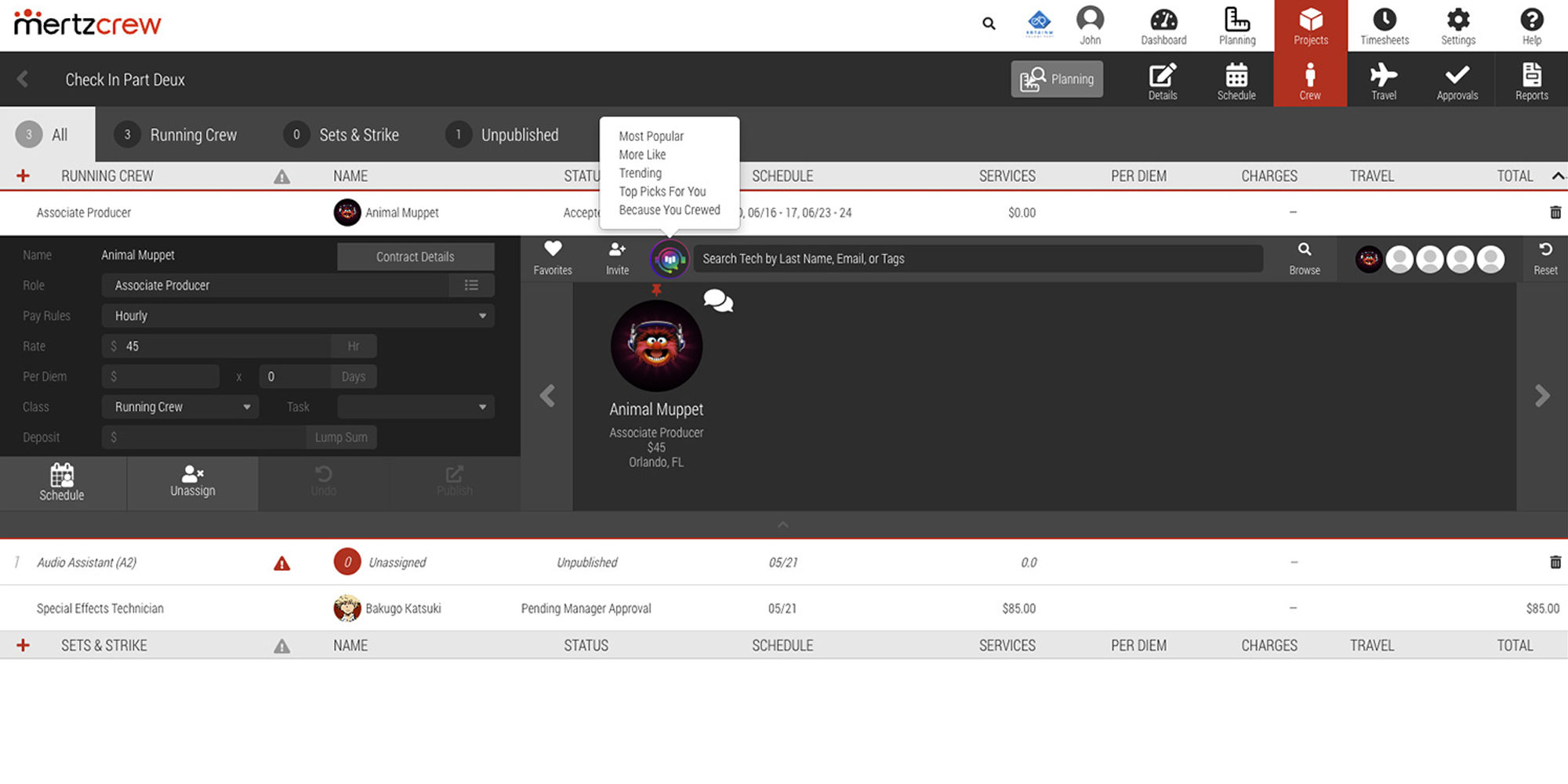
Task: Collapse the detail panel up-chevron
Action: tap(782, 524)
